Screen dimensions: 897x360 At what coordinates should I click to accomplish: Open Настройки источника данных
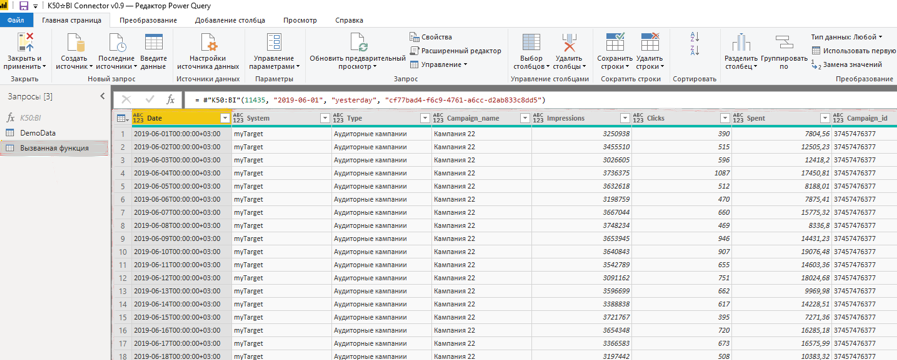pyautogui.click(x=207, y=51)
